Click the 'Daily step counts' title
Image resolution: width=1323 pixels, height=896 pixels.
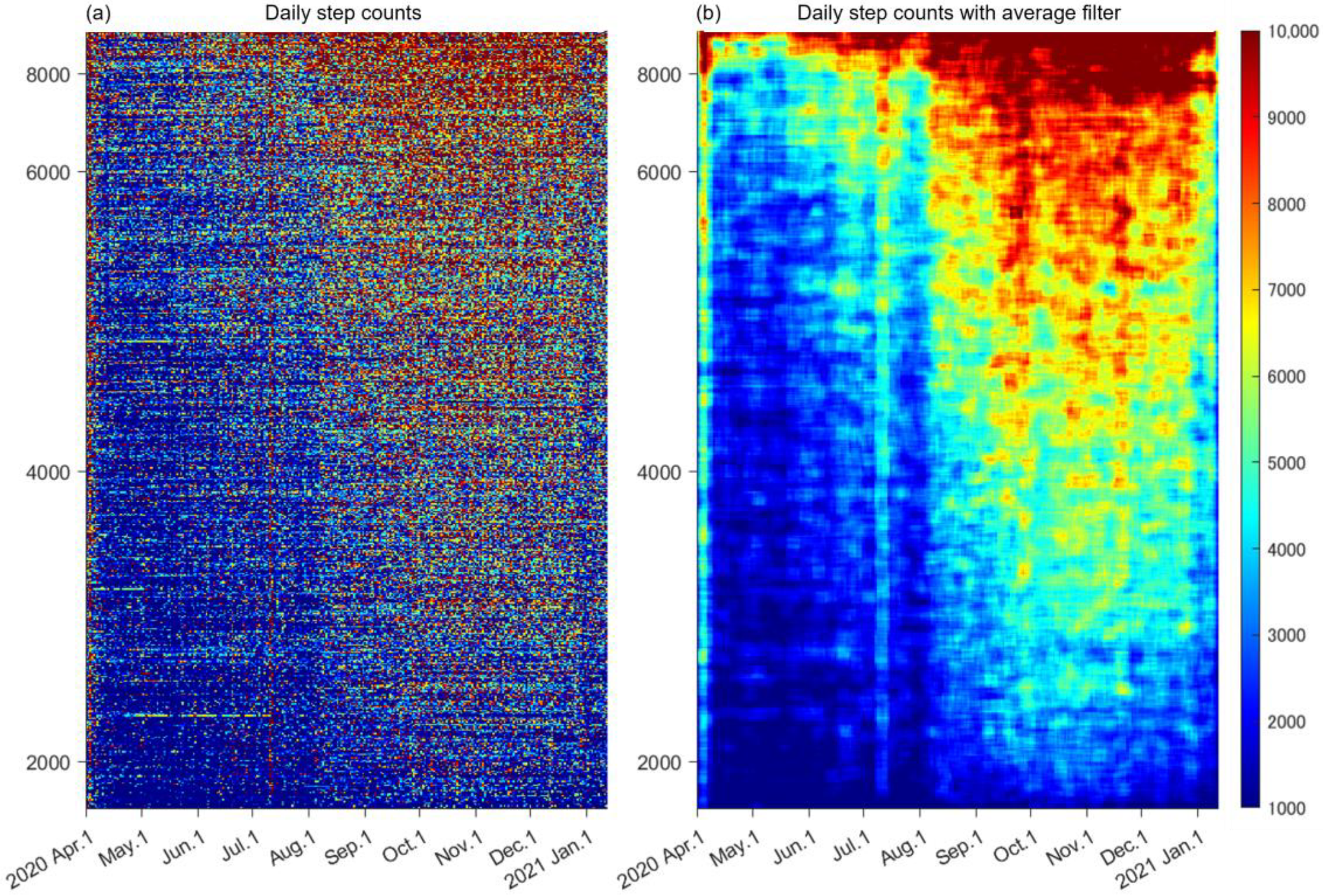click(343, 13)
